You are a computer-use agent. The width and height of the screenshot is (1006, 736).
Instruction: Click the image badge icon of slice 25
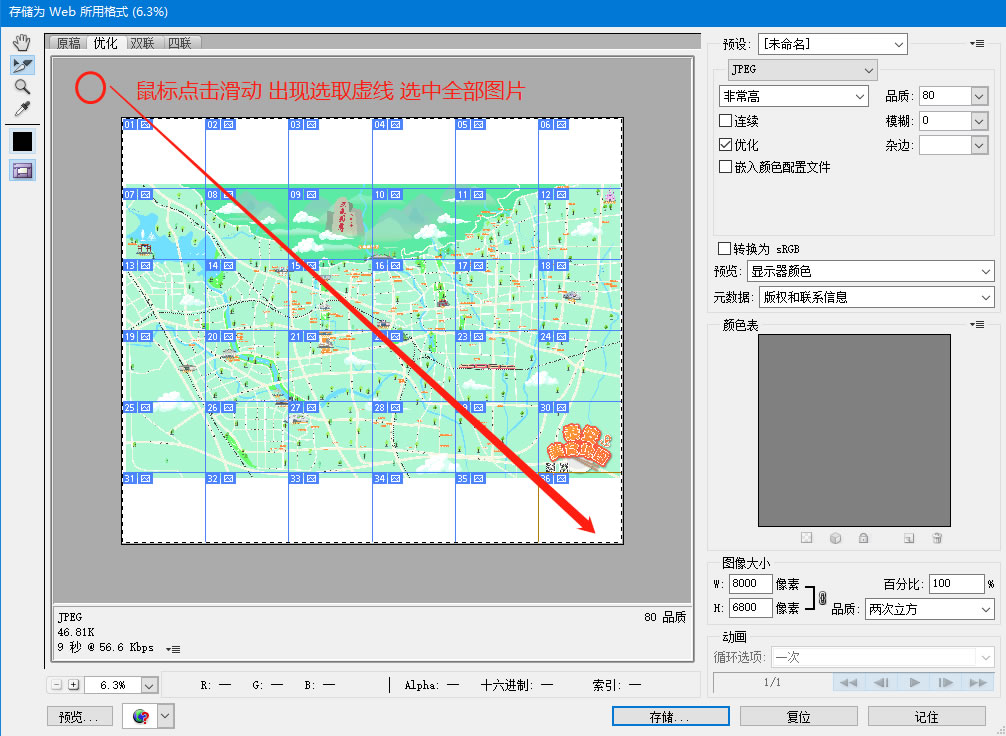click(x=146, y=407)
